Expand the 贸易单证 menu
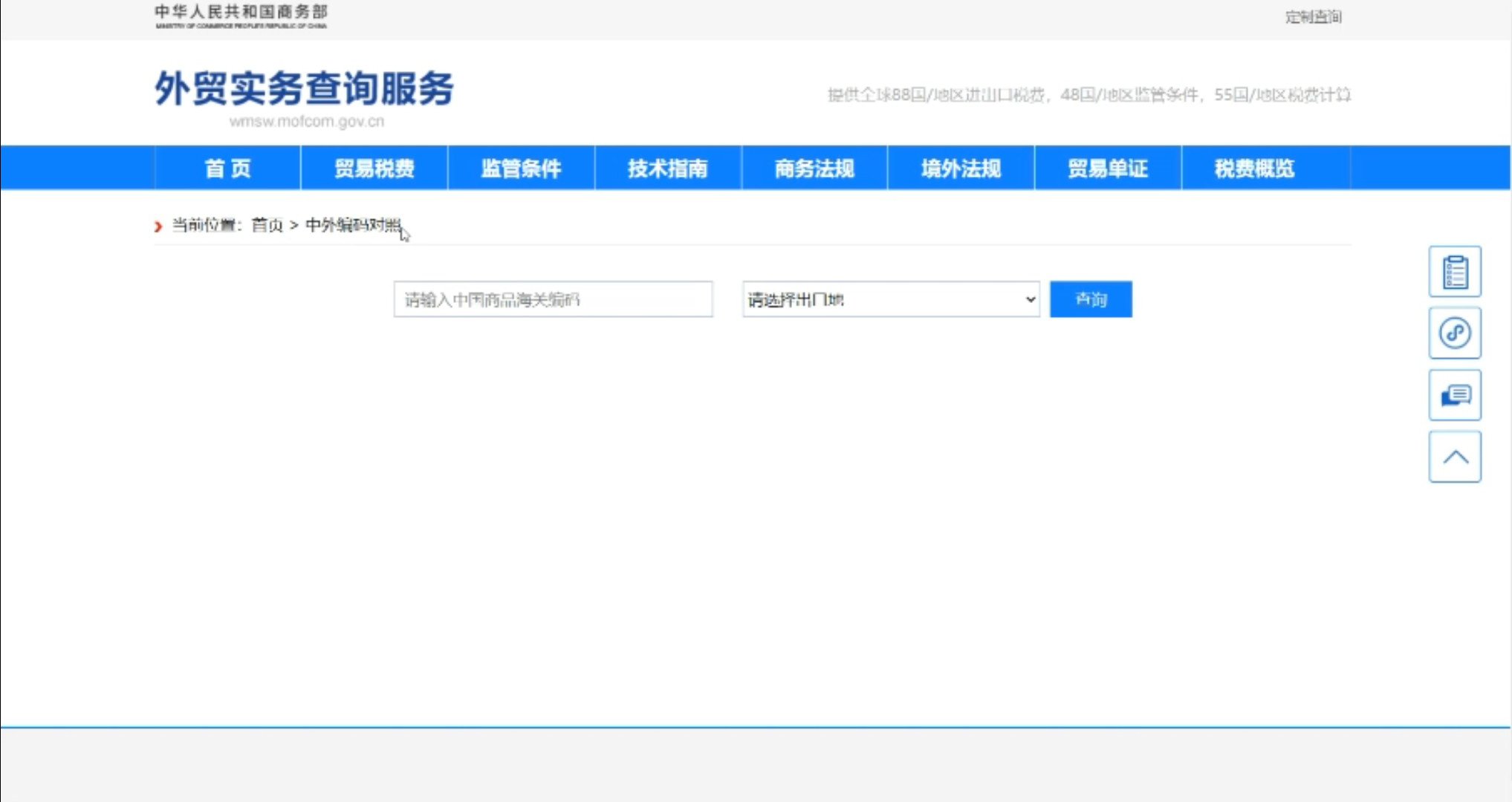Screen dimensions: 1512x802 click(x=1108, y=169)
